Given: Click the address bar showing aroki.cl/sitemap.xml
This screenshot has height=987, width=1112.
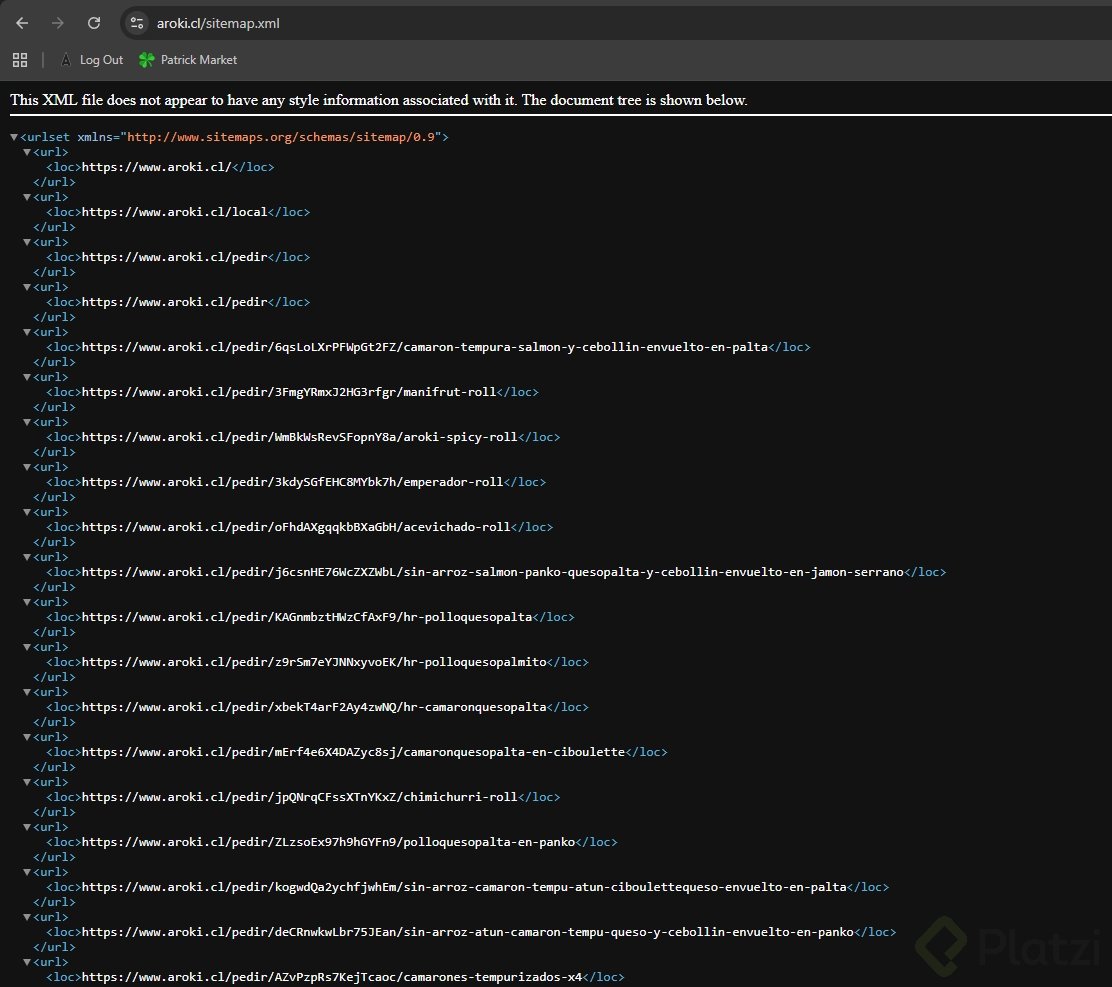Looking at the screenshot, I should click(x=616, y=23).
